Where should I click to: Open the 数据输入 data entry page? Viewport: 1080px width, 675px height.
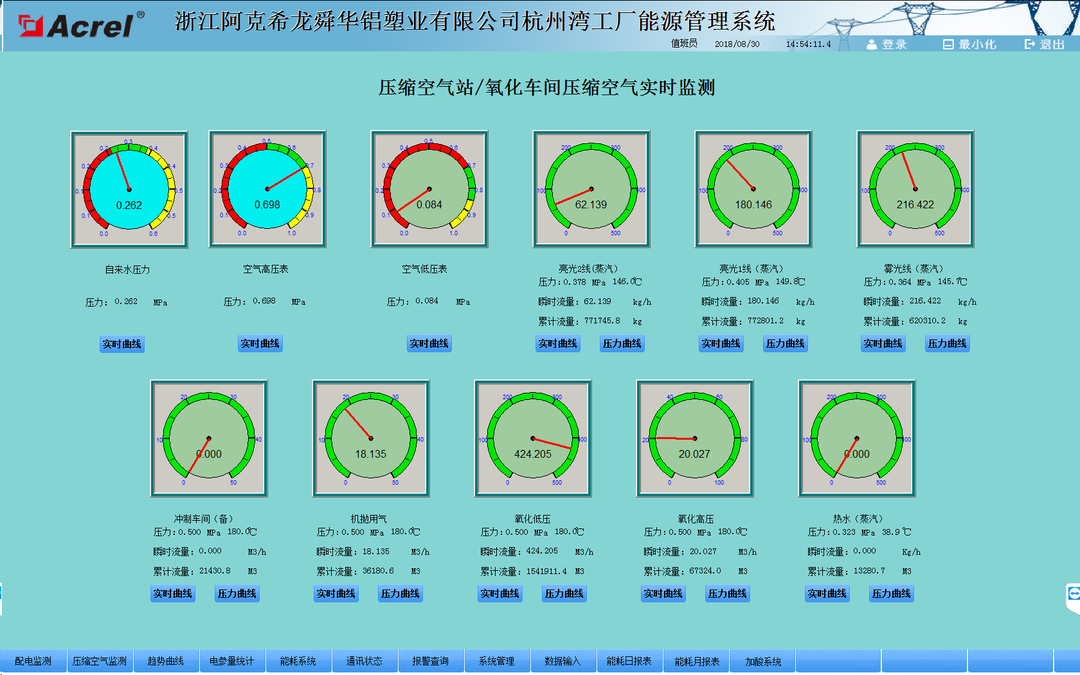pyautogui.click(x=563, y=660)
